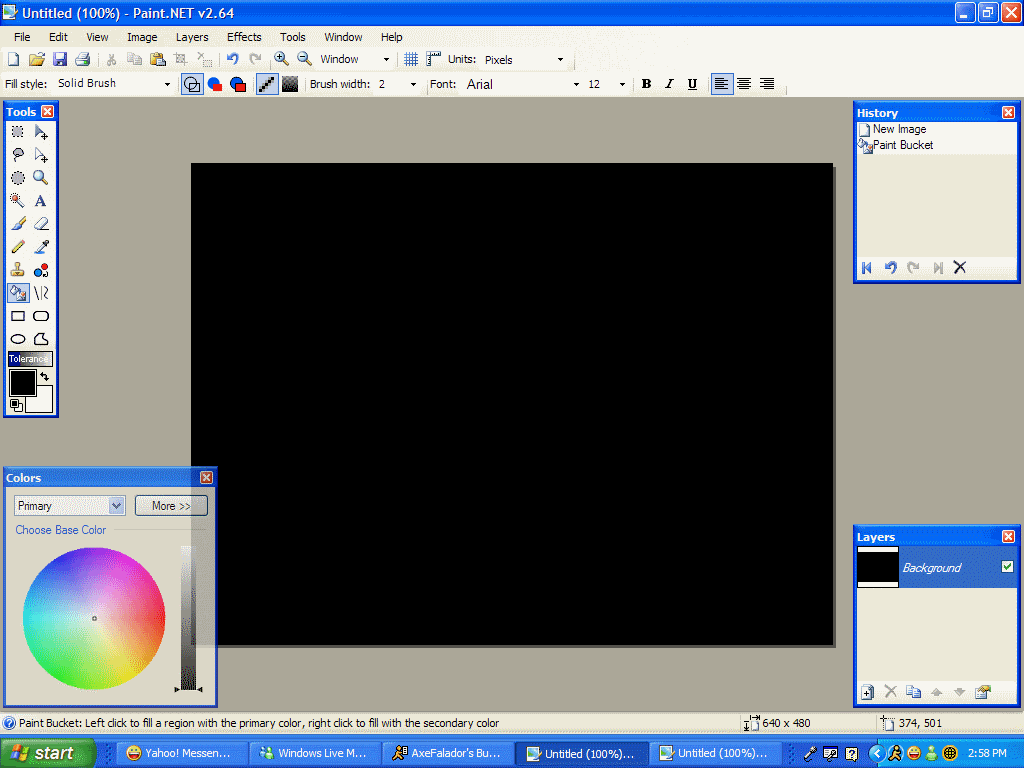1024x768 pixels.
Task: Open the Windows start button
Action: pyautogui.click(x=47, y=753)
